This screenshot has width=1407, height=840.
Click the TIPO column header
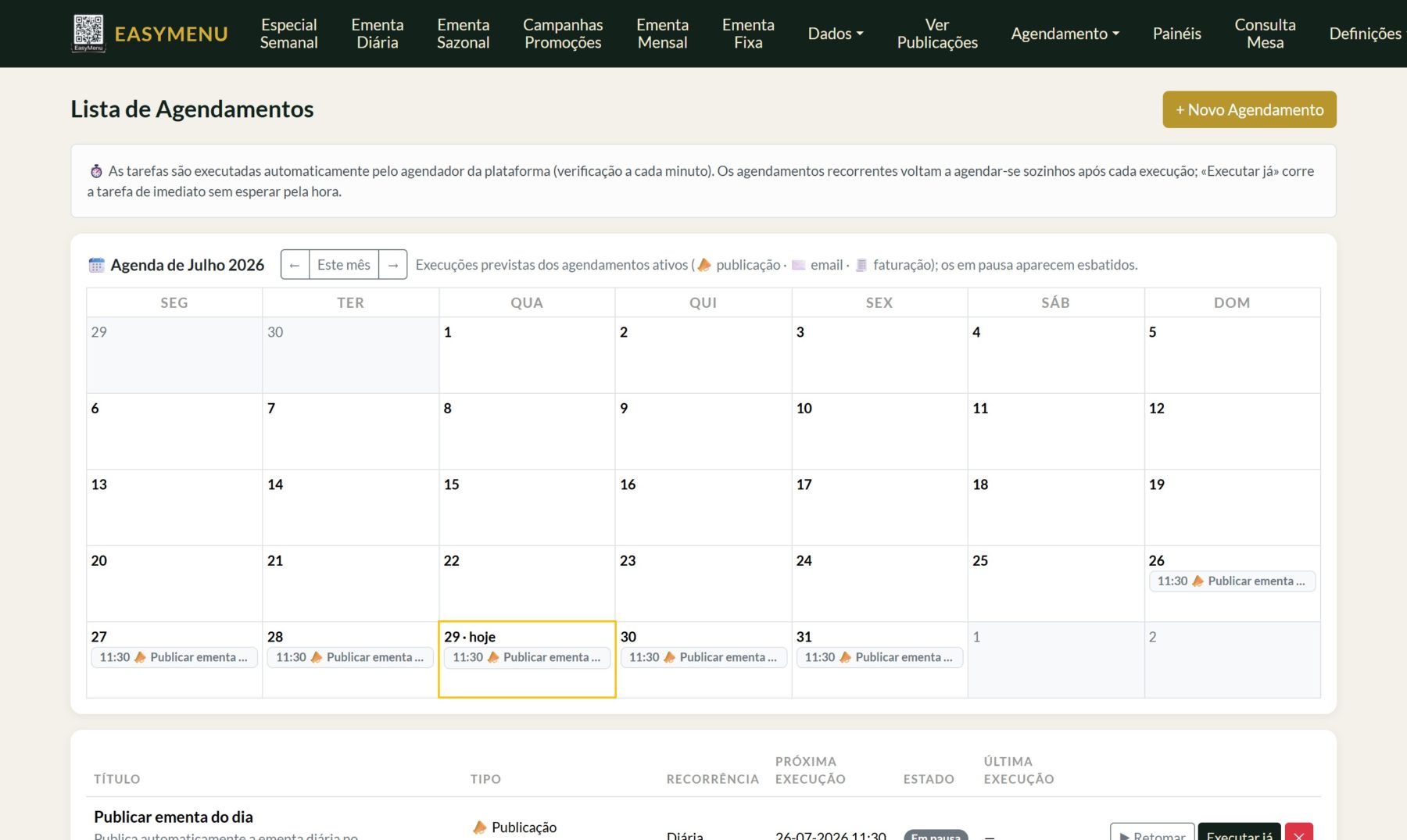485,779
